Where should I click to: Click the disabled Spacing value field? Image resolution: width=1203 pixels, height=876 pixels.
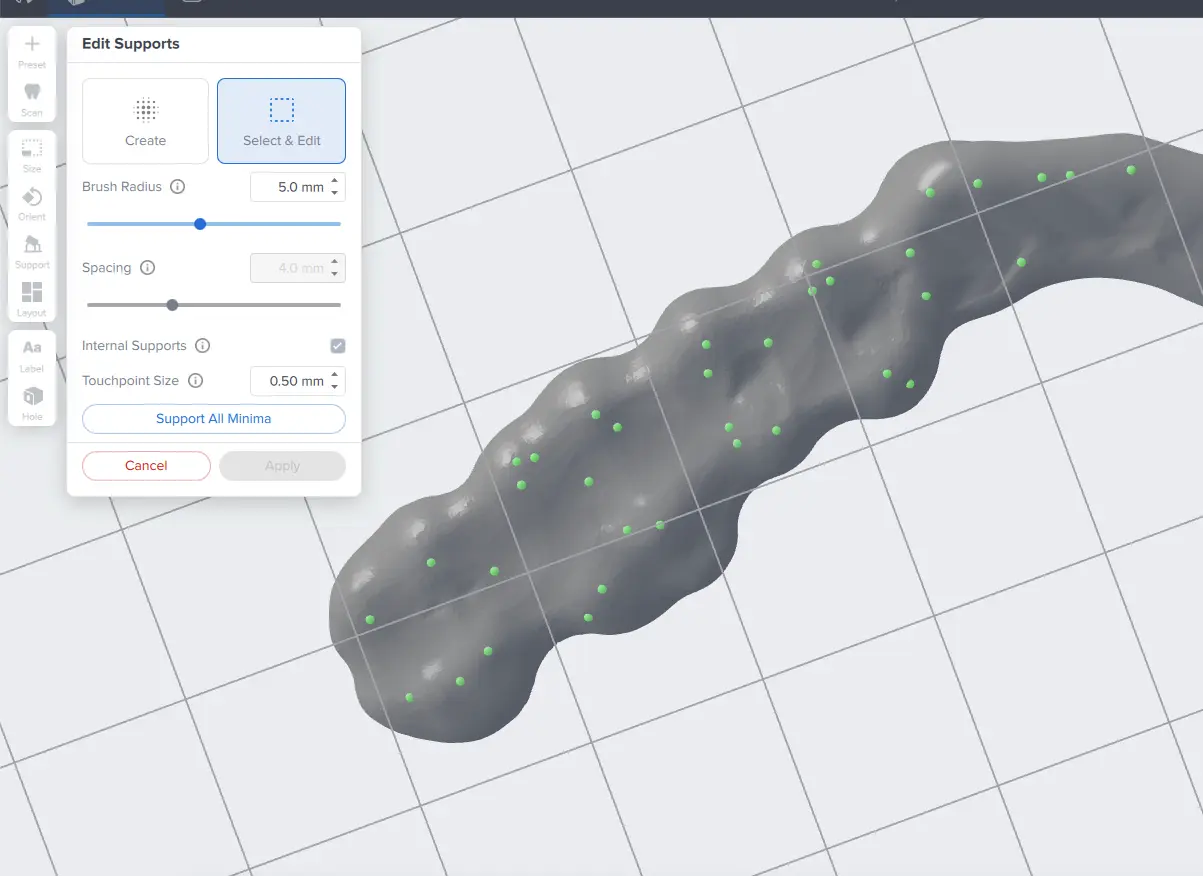pyautogui.click(x=298, y=268)
